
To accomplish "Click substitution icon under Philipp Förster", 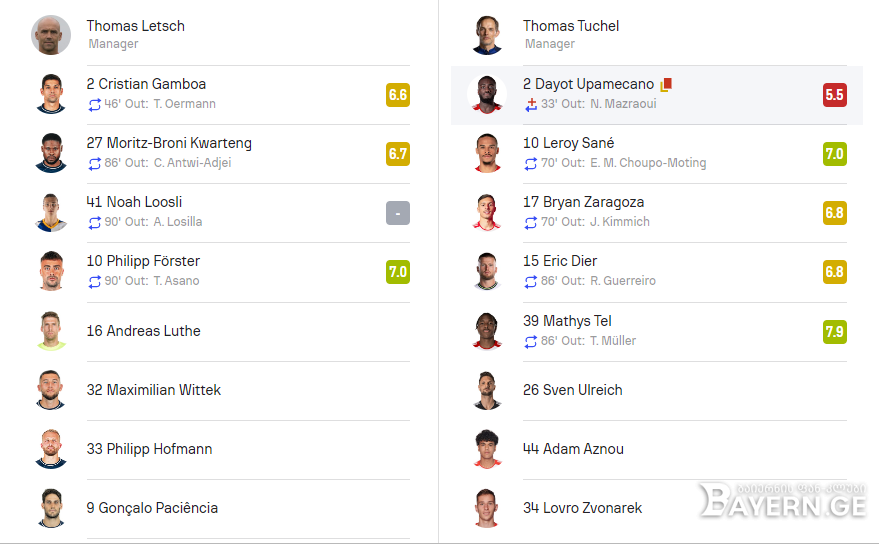I will [95, 282].
